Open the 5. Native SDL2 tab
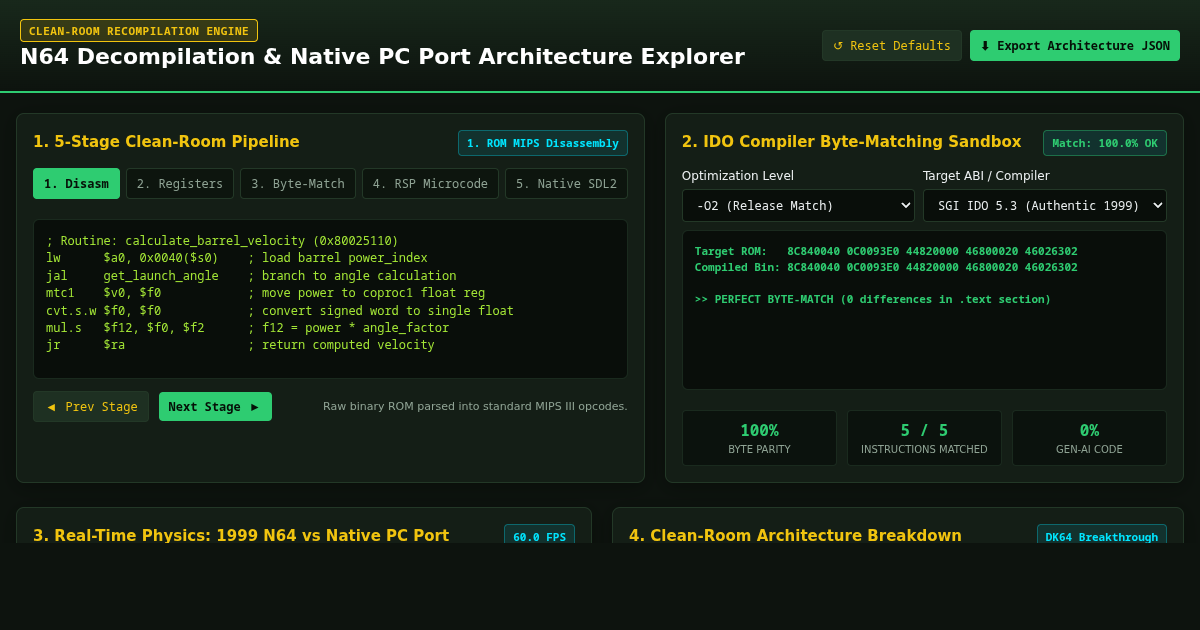The image size is (1200, 630). click(566, 184)
